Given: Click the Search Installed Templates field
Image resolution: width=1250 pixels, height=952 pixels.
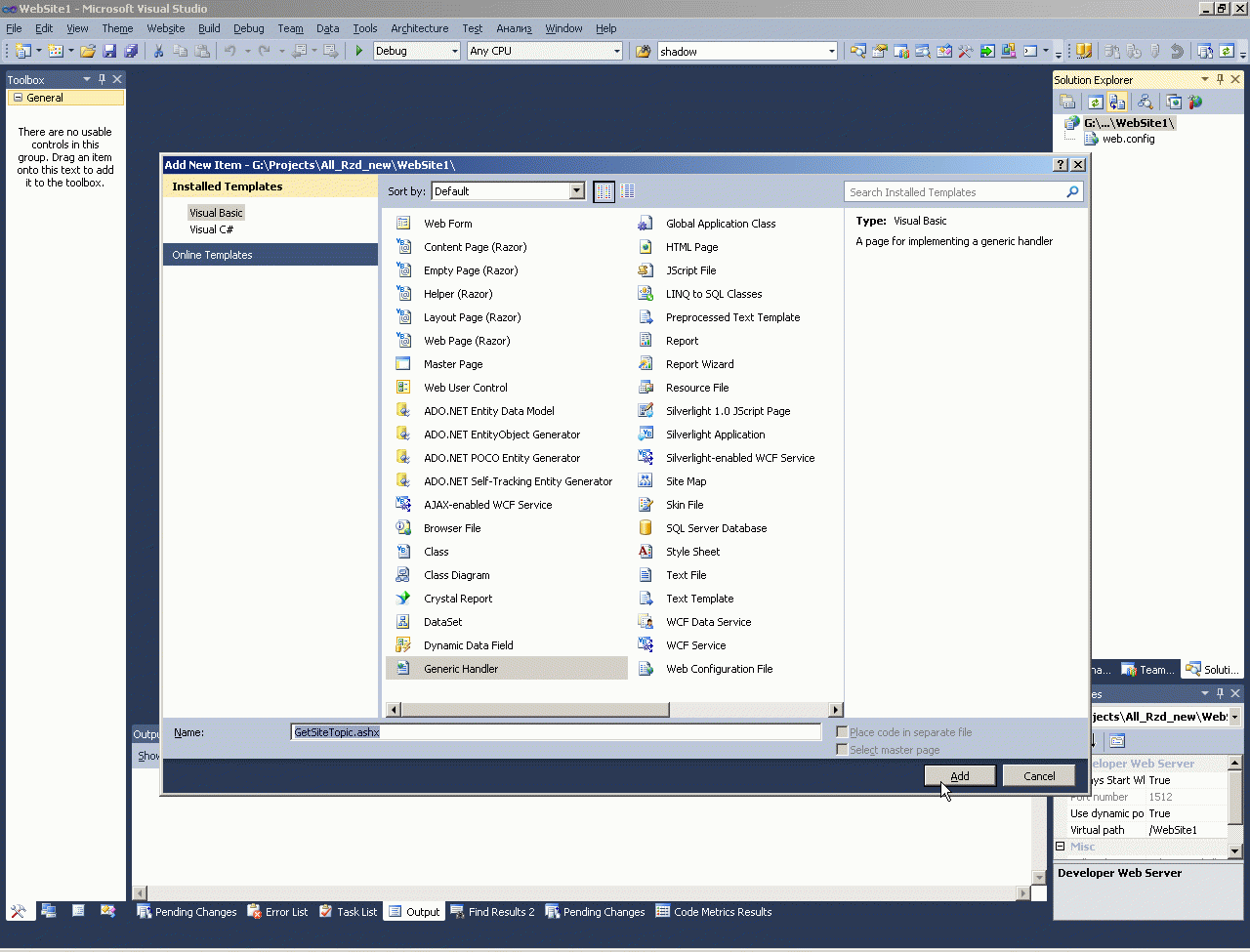Looking at the screenshot, I should 963,192.
